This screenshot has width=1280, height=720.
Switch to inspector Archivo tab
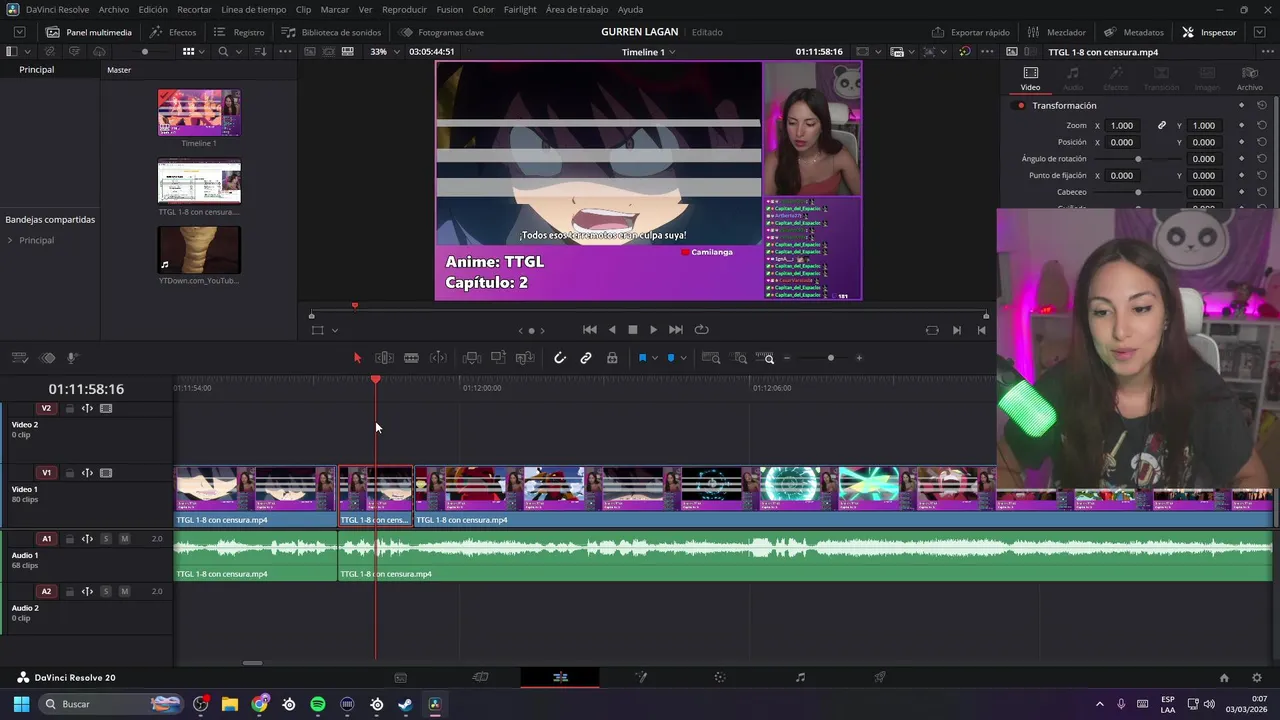tap(1249, 79)
